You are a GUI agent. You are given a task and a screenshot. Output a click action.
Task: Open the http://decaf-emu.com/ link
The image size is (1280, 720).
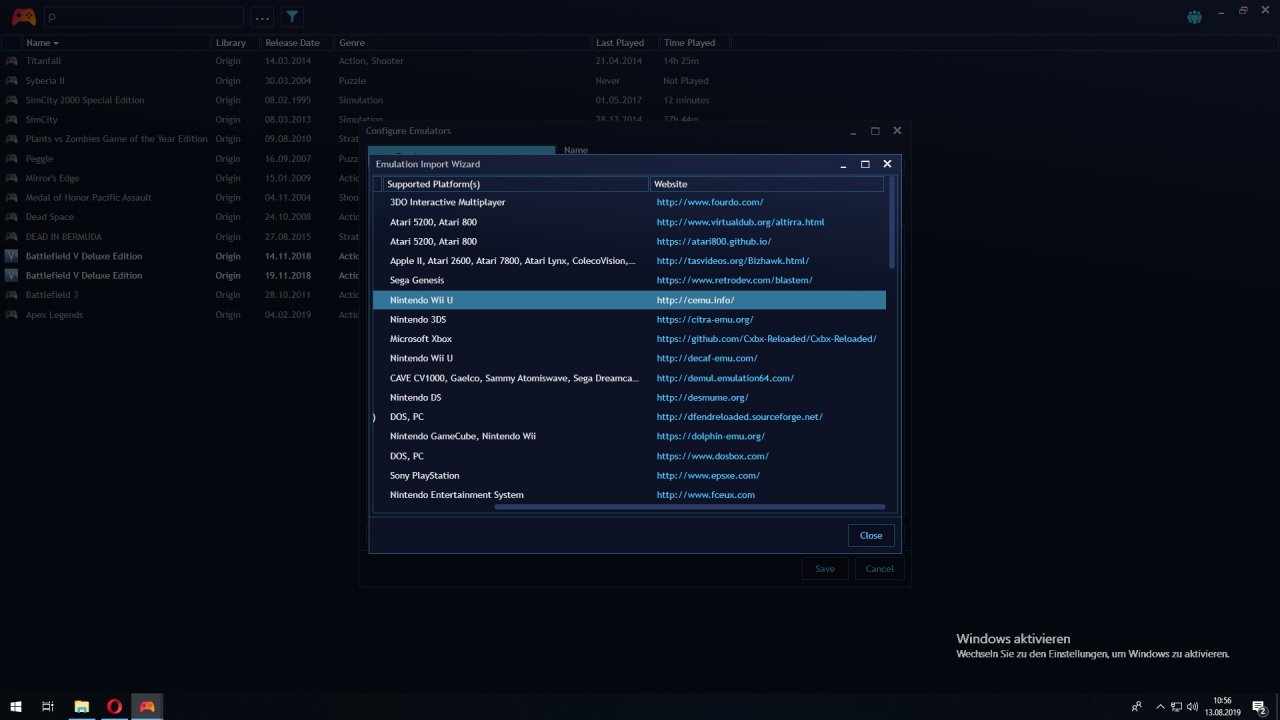[707, 358]
